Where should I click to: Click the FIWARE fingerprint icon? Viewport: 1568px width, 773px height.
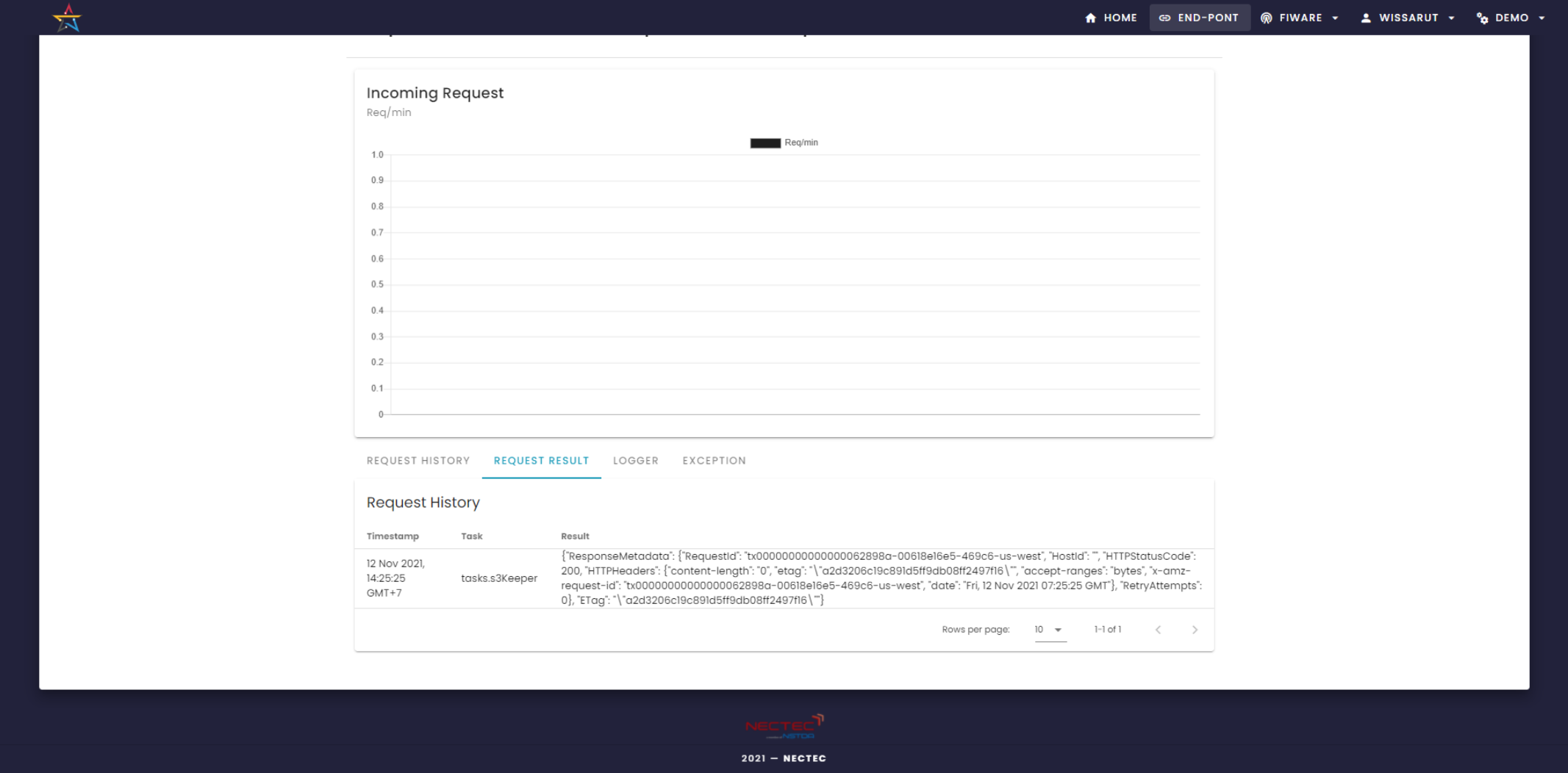(x=1266, y=18)
